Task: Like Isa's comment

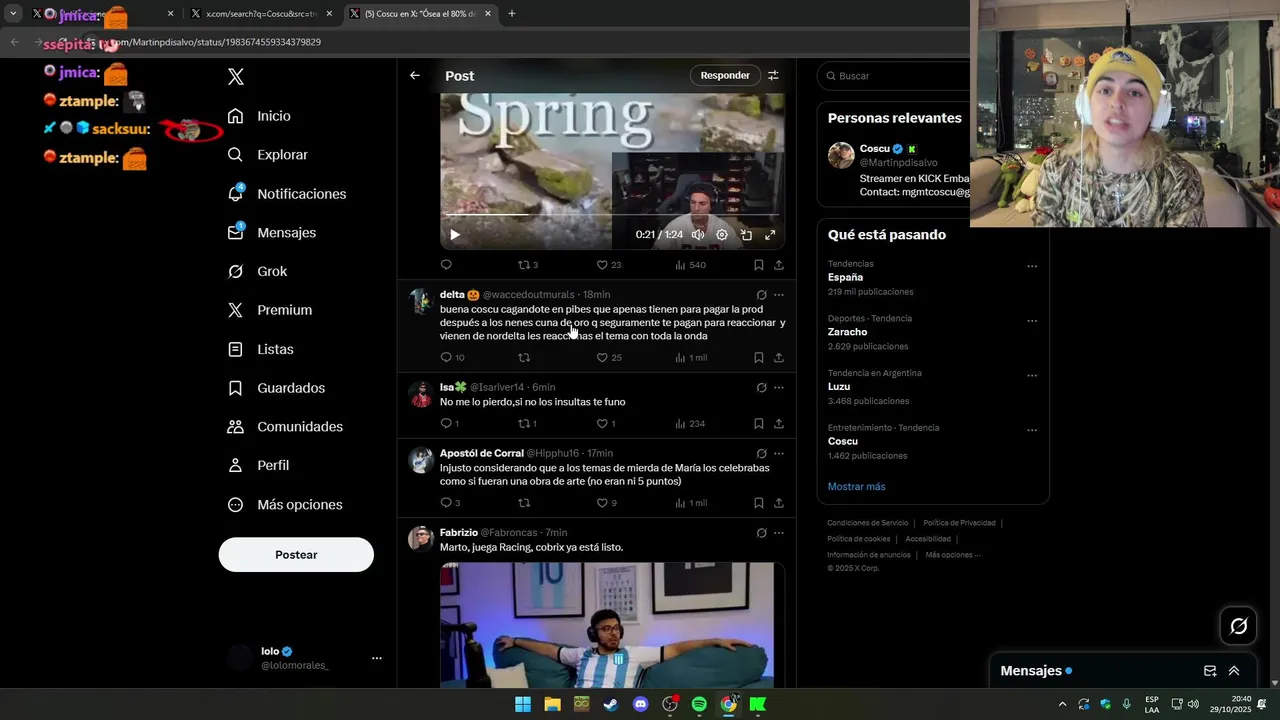Action: click(606, 423)
